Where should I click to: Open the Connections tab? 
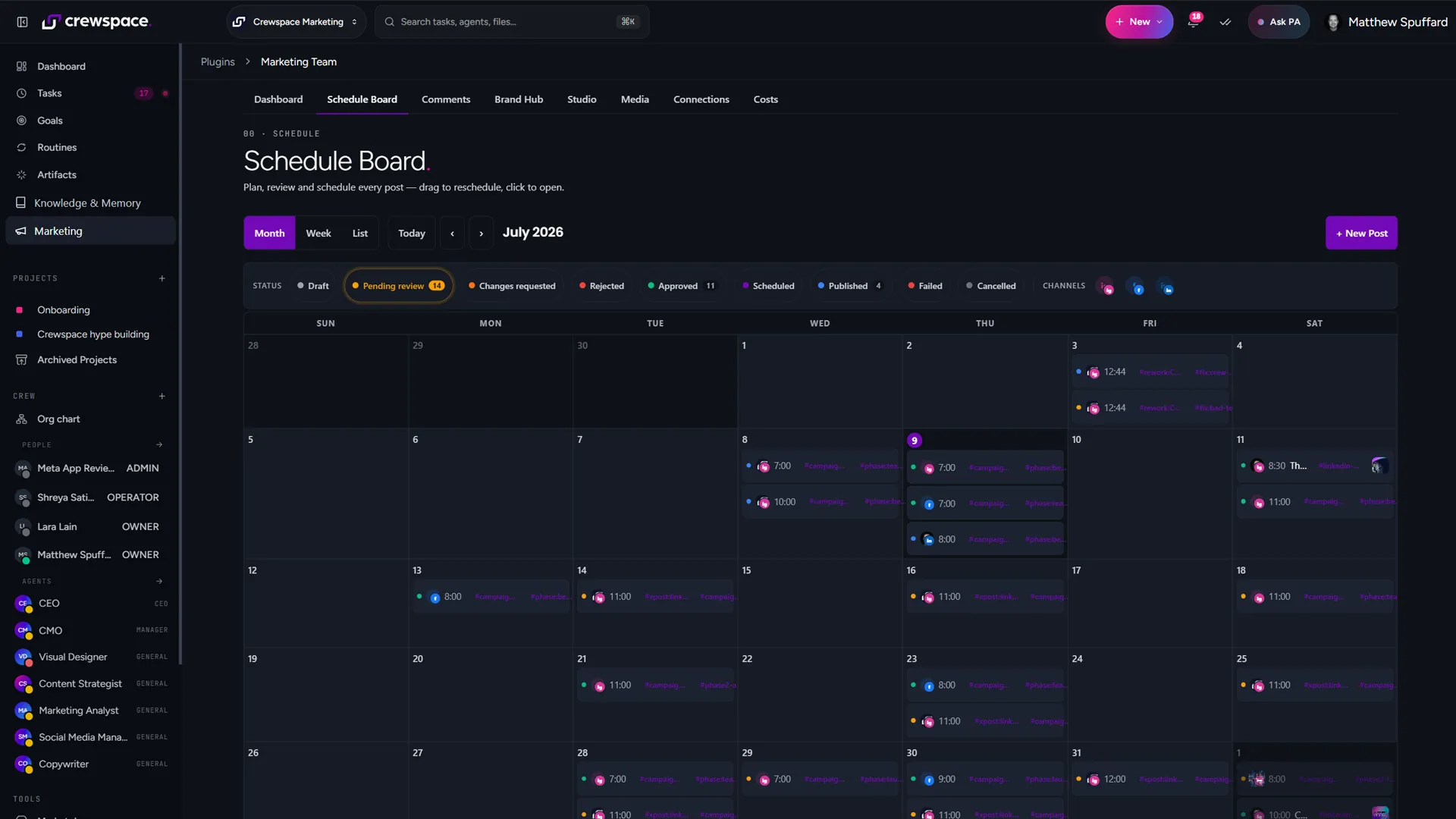701,99
